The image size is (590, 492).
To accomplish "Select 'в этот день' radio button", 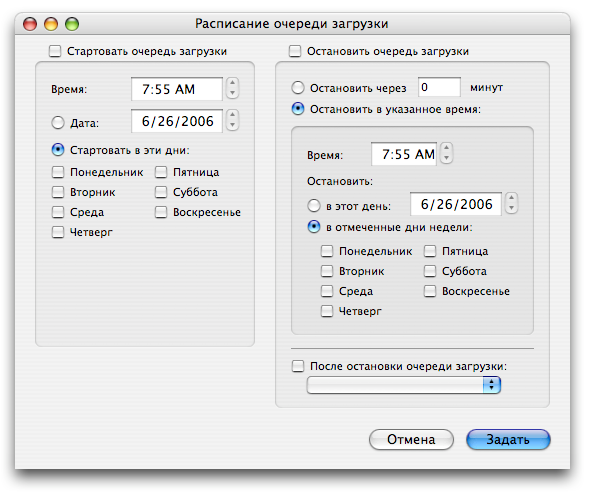I will 314,206.
